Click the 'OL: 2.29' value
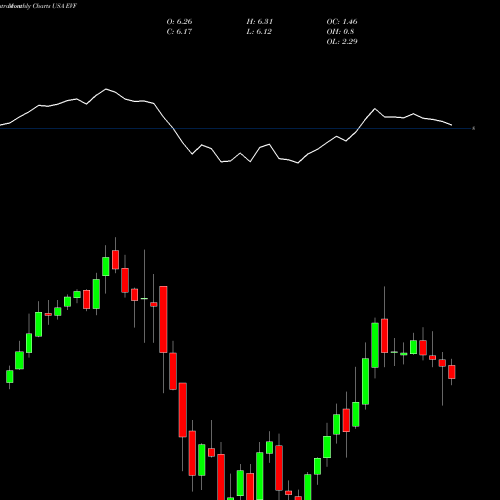This screenshot has width=500, height=500. pyautogui.click(x=342, y=42)
